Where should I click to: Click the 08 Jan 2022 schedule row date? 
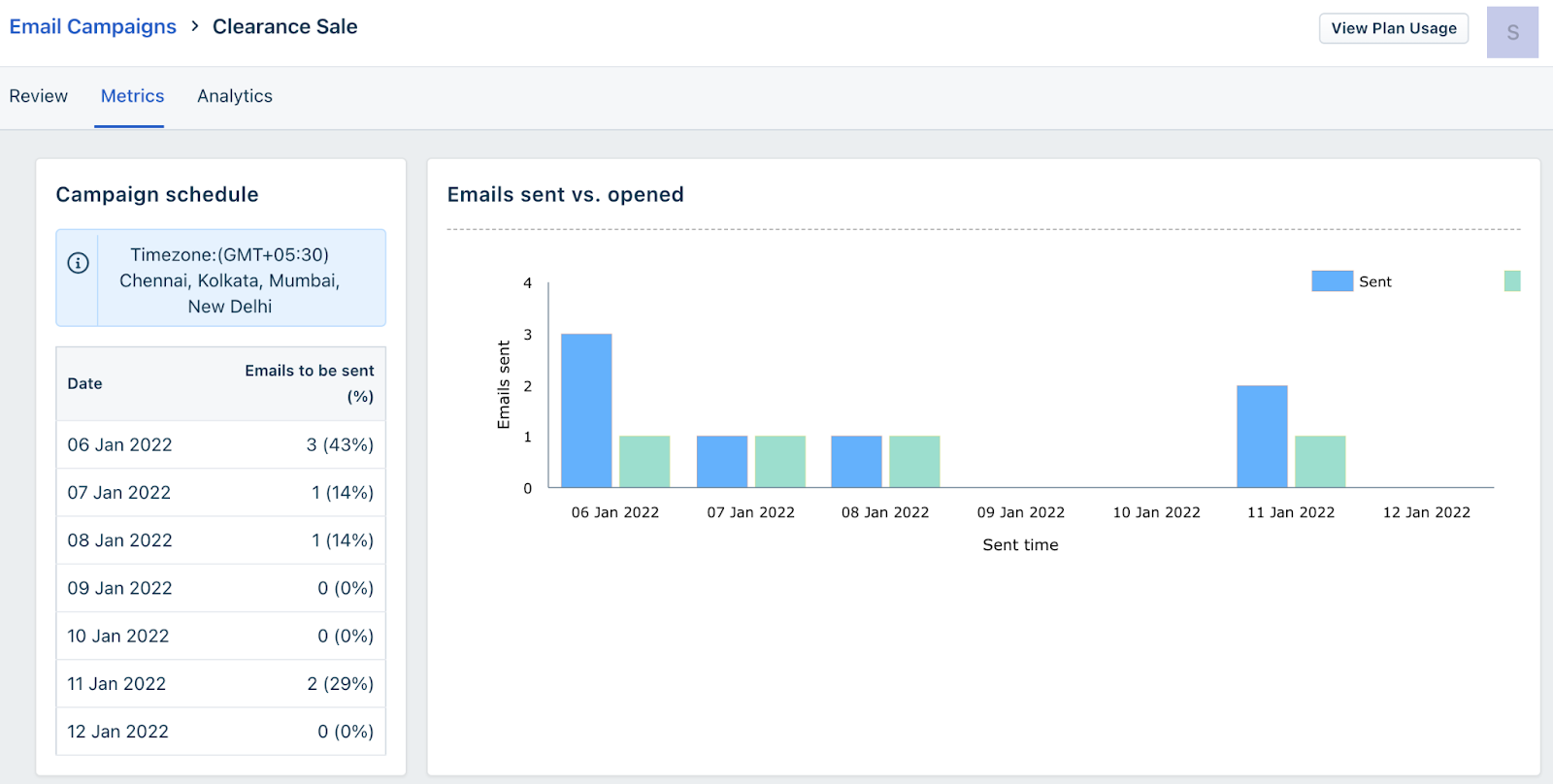tap(119, 539)
